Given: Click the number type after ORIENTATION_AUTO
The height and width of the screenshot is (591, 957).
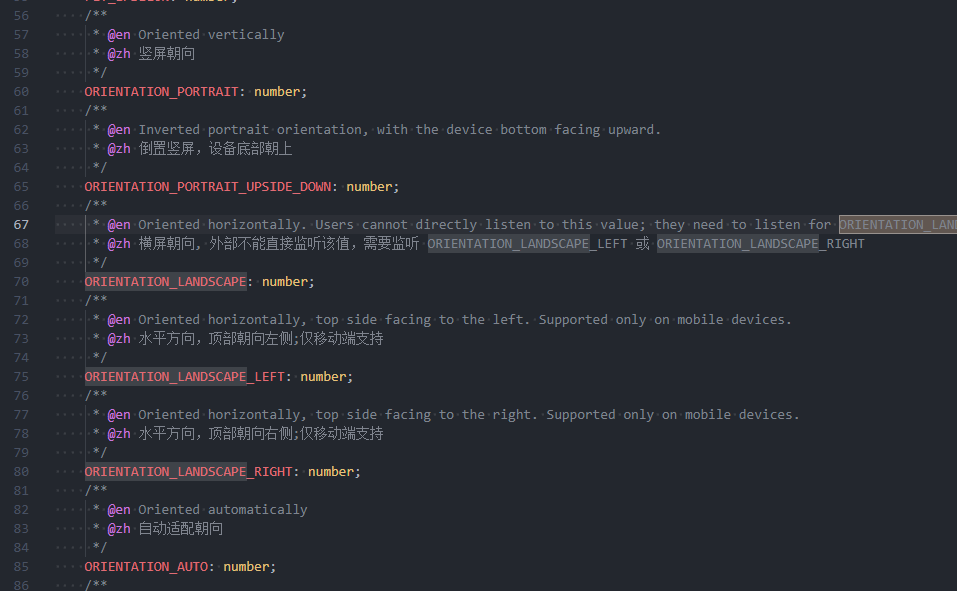Looking at the screenshot, I should [x=246, y=567].
